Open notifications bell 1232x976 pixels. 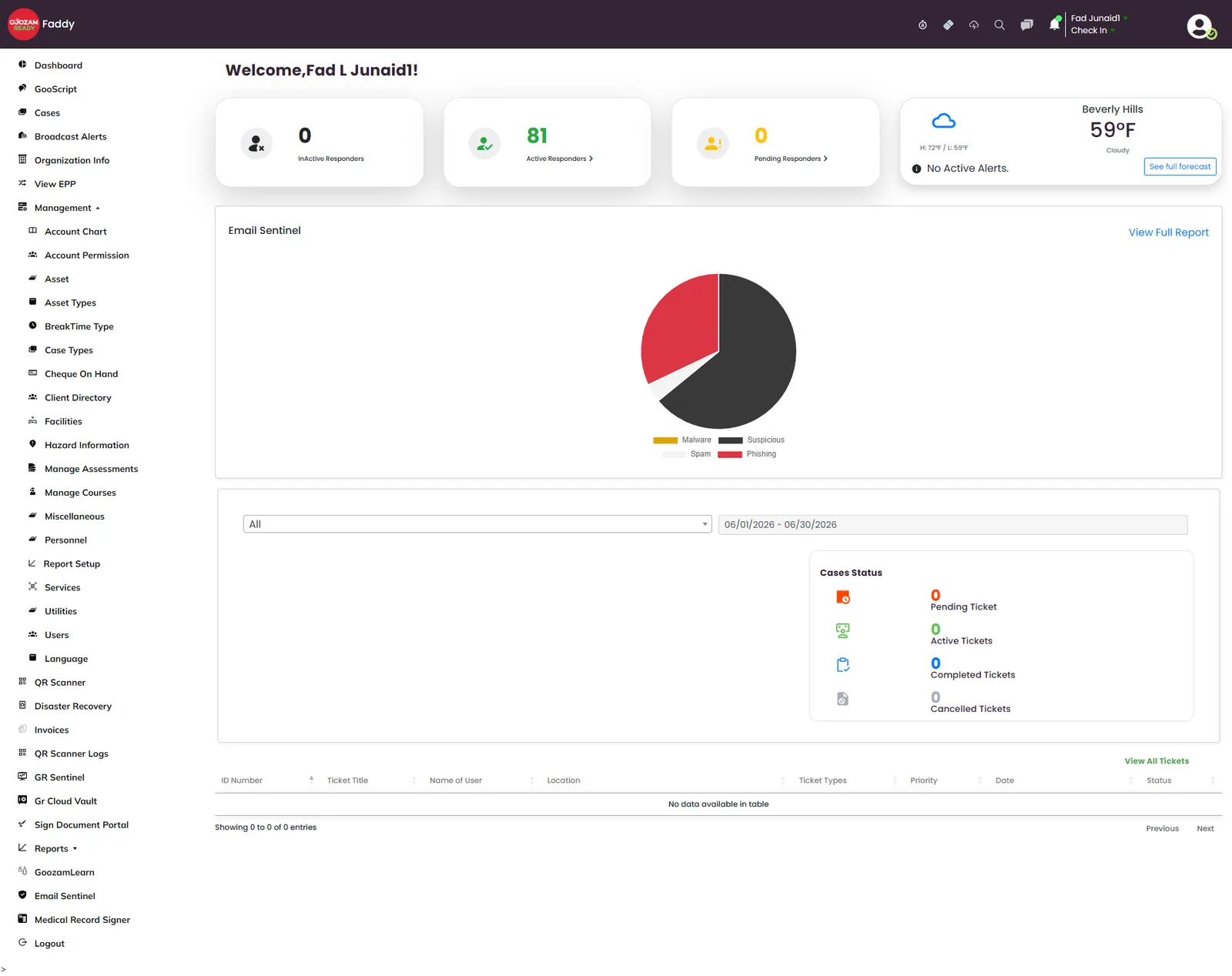[x=1054, y=25]
